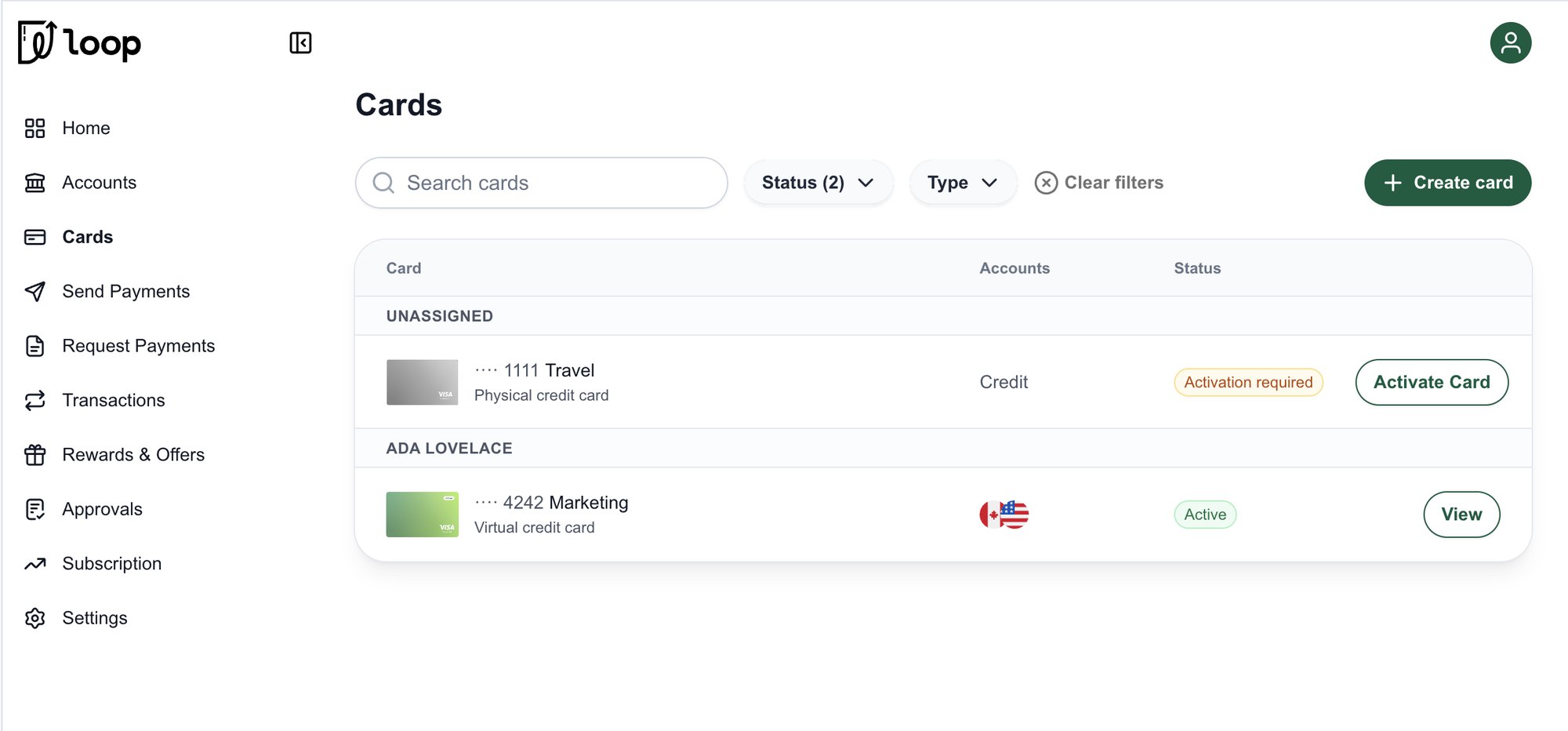
Task: Click the Accounts bank icon
Action: point(35,183)
